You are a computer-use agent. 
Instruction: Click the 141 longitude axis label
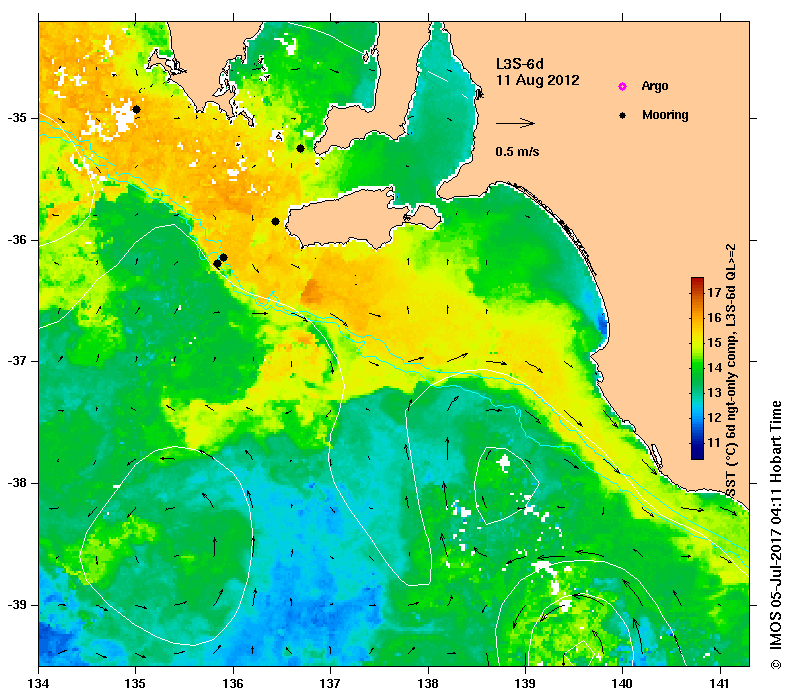[x=720, y=684]
